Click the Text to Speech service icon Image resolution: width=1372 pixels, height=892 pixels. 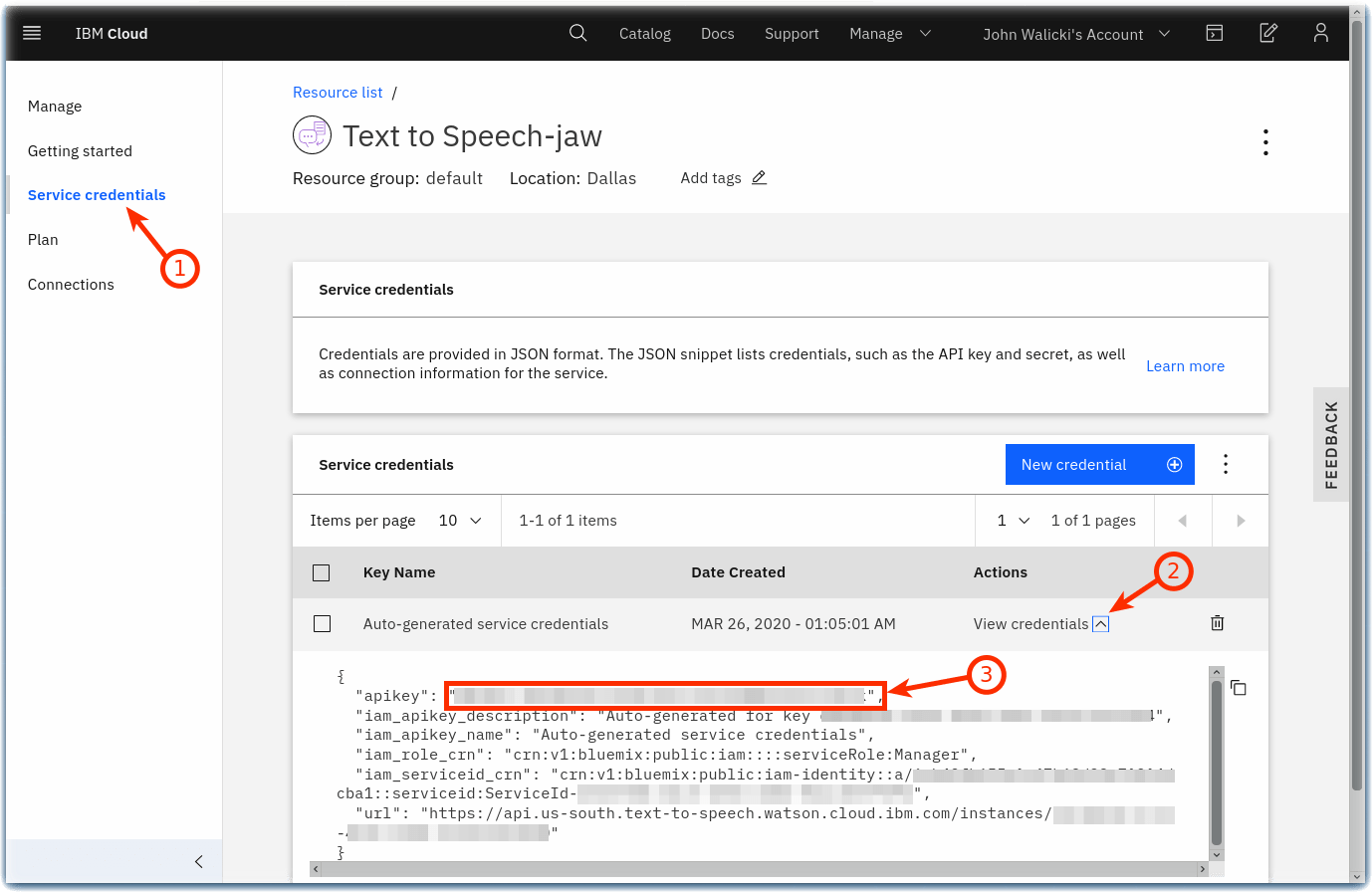click(312, 135)
